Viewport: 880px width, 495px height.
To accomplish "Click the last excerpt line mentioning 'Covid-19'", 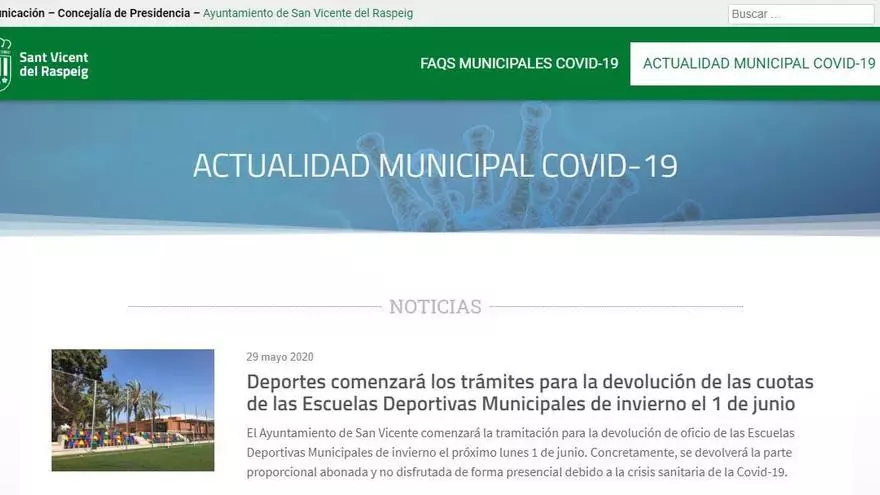I will 517,472.
